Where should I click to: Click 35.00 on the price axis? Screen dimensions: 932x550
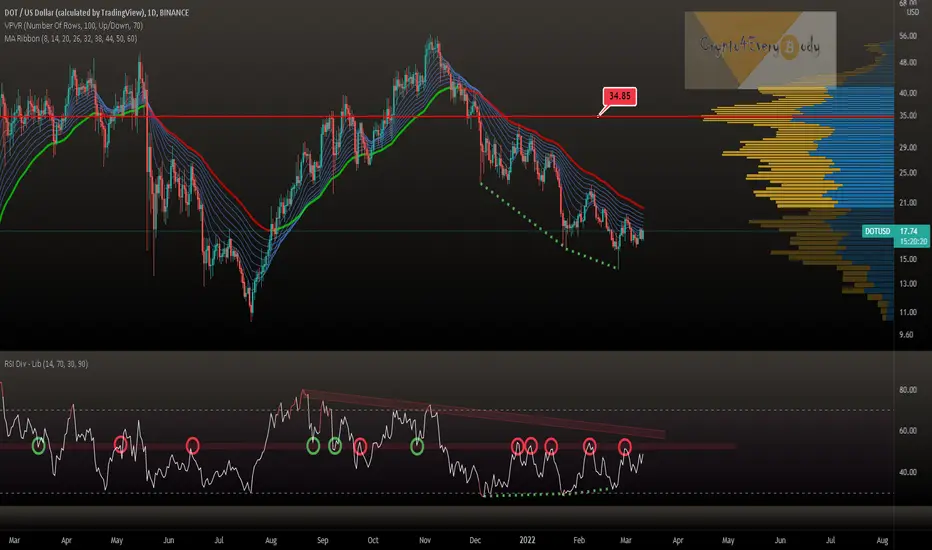(x=908, y=116)
